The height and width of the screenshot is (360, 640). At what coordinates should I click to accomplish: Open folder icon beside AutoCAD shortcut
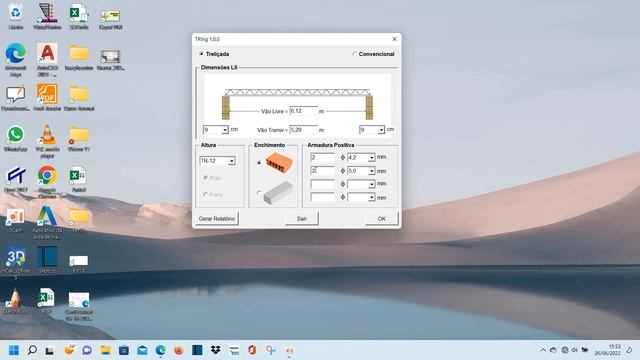pyautogui.click(x=79, y=57)
